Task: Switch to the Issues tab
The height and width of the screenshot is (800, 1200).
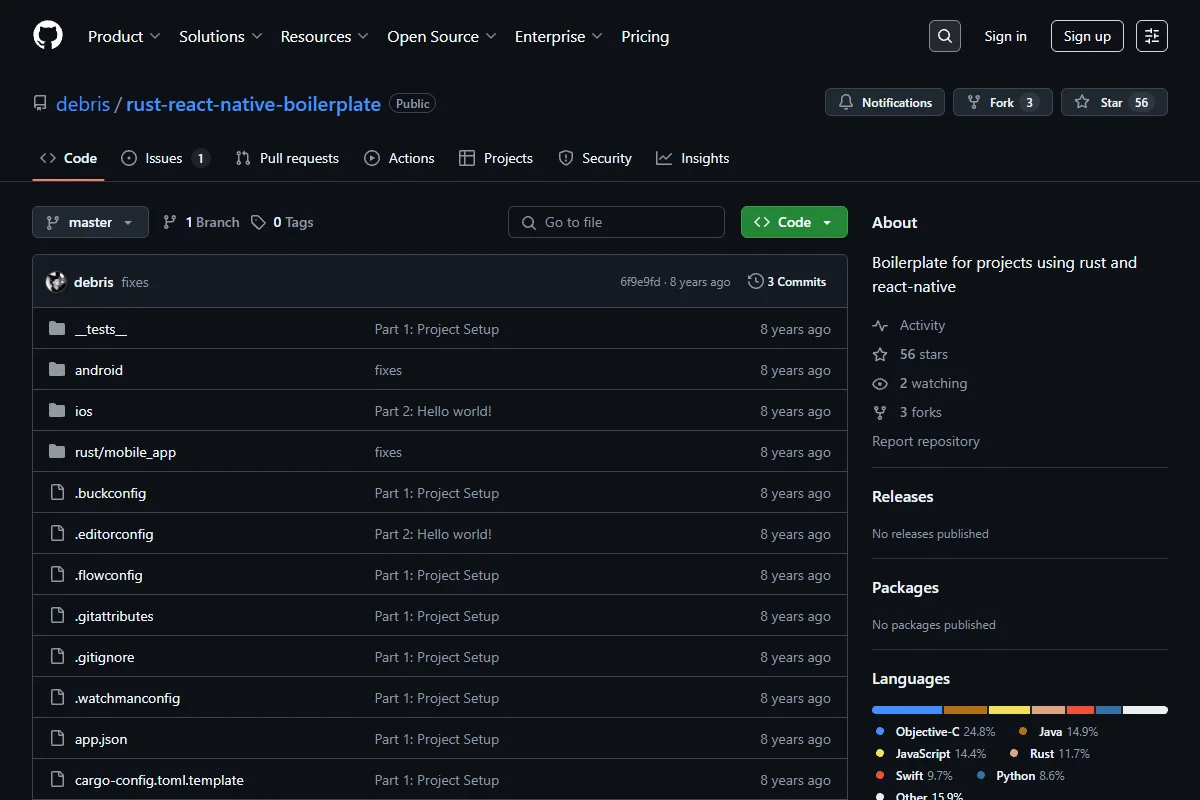Action: [x=165, y=158]
